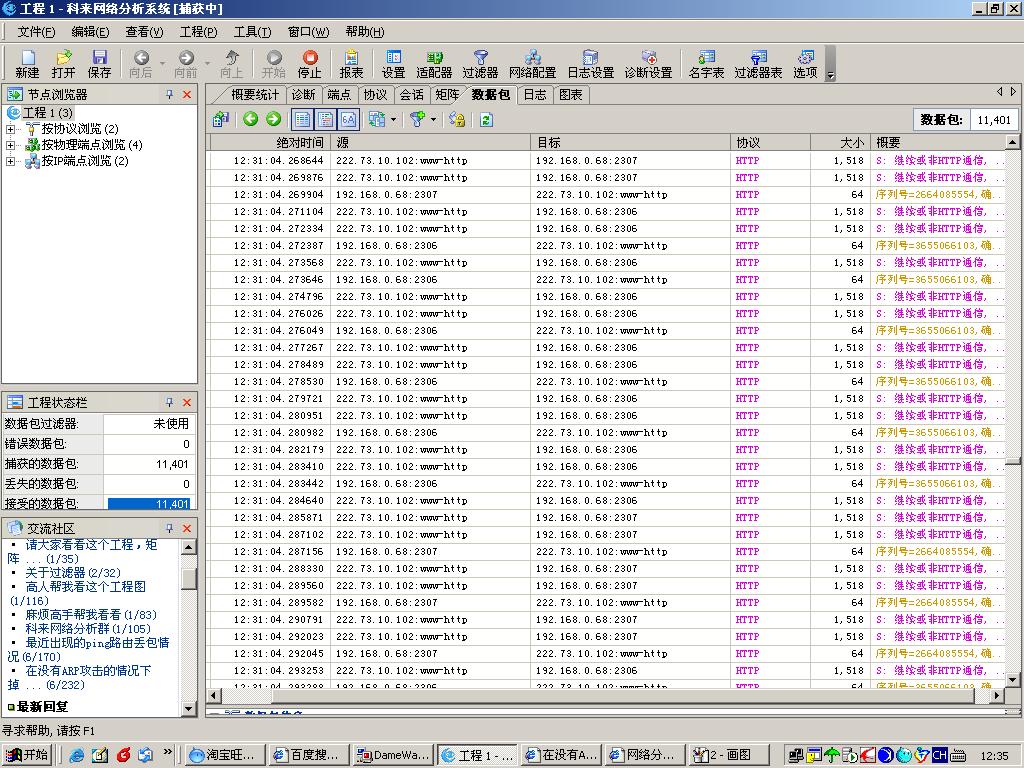Image resolution: width=1024 pixels, height=768 pixels.
Task: Expand the 按IP端点浏览 tree node
Action: (x=11, y=161)
